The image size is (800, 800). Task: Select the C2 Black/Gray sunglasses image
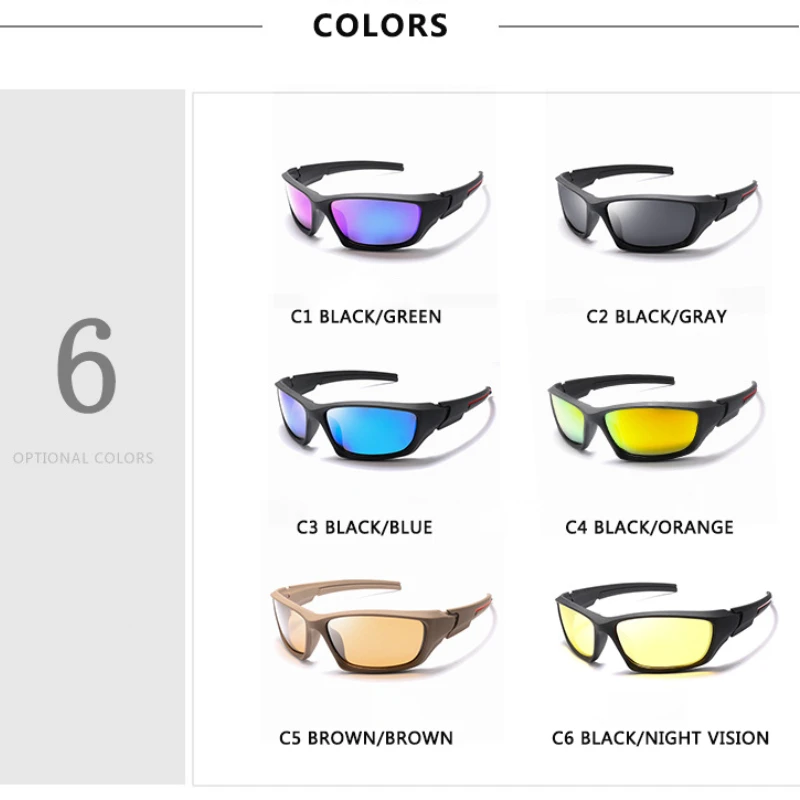click(656, 208)
